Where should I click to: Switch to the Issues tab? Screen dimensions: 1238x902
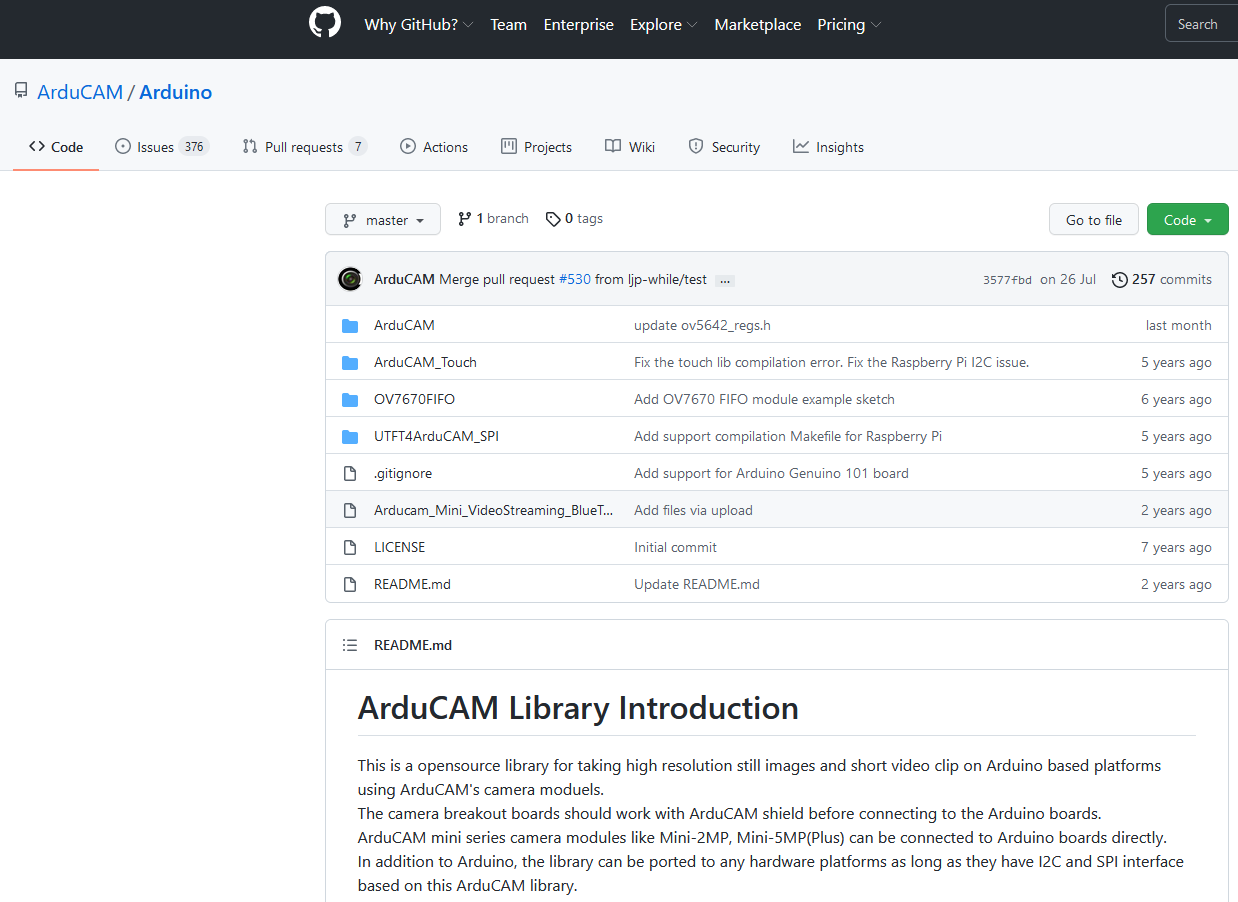tap(161, 147)
